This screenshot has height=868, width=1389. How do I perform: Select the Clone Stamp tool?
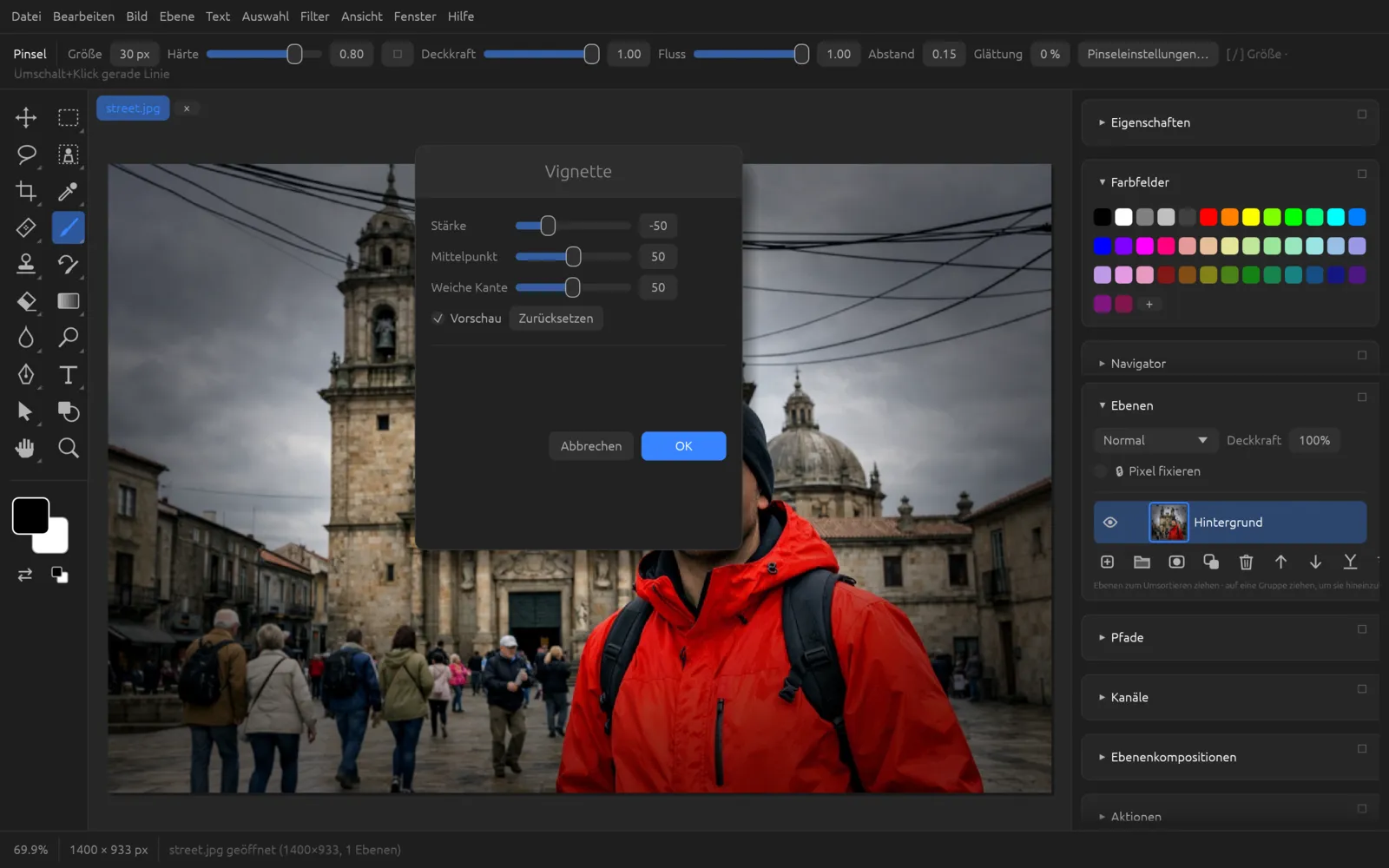tap(26, 264)
